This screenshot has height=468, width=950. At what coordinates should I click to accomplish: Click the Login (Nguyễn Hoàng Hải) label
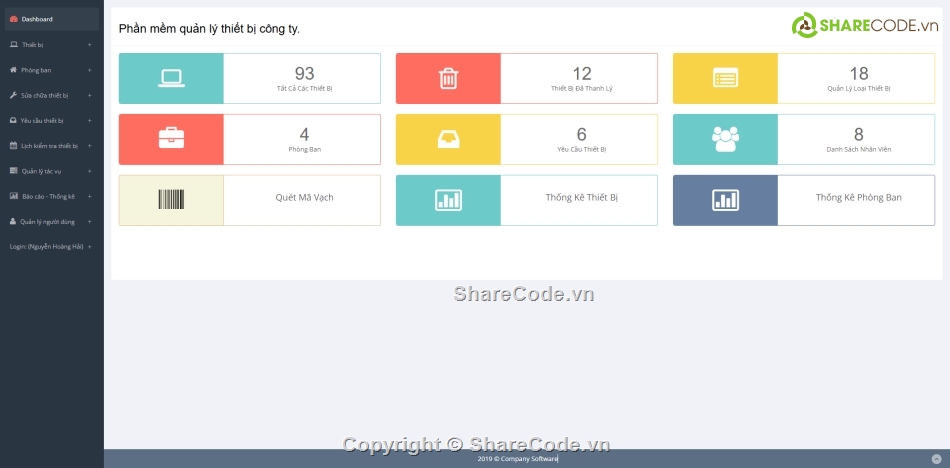46,247
